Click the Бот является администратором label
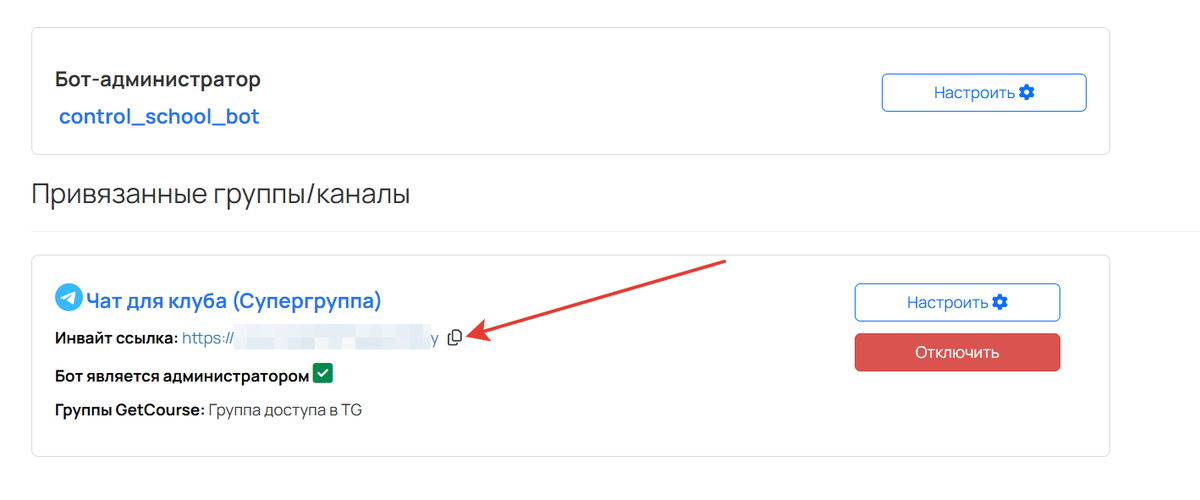1200x500 pixels. [182, 376]
